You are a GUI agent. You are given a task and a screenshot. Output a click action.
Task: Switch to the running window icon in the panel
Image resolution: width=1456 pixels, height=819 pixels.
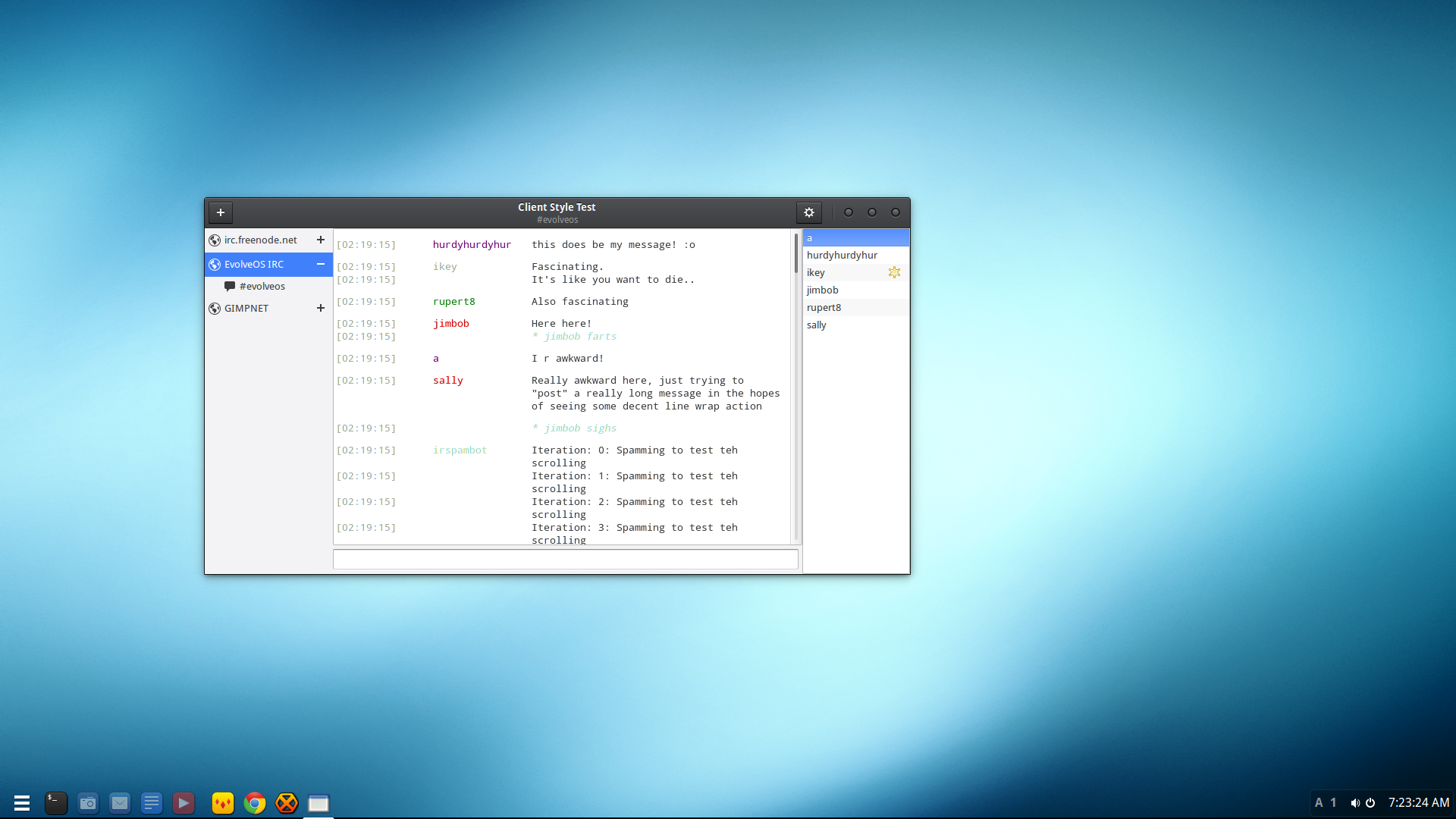[x=318, y=803]
